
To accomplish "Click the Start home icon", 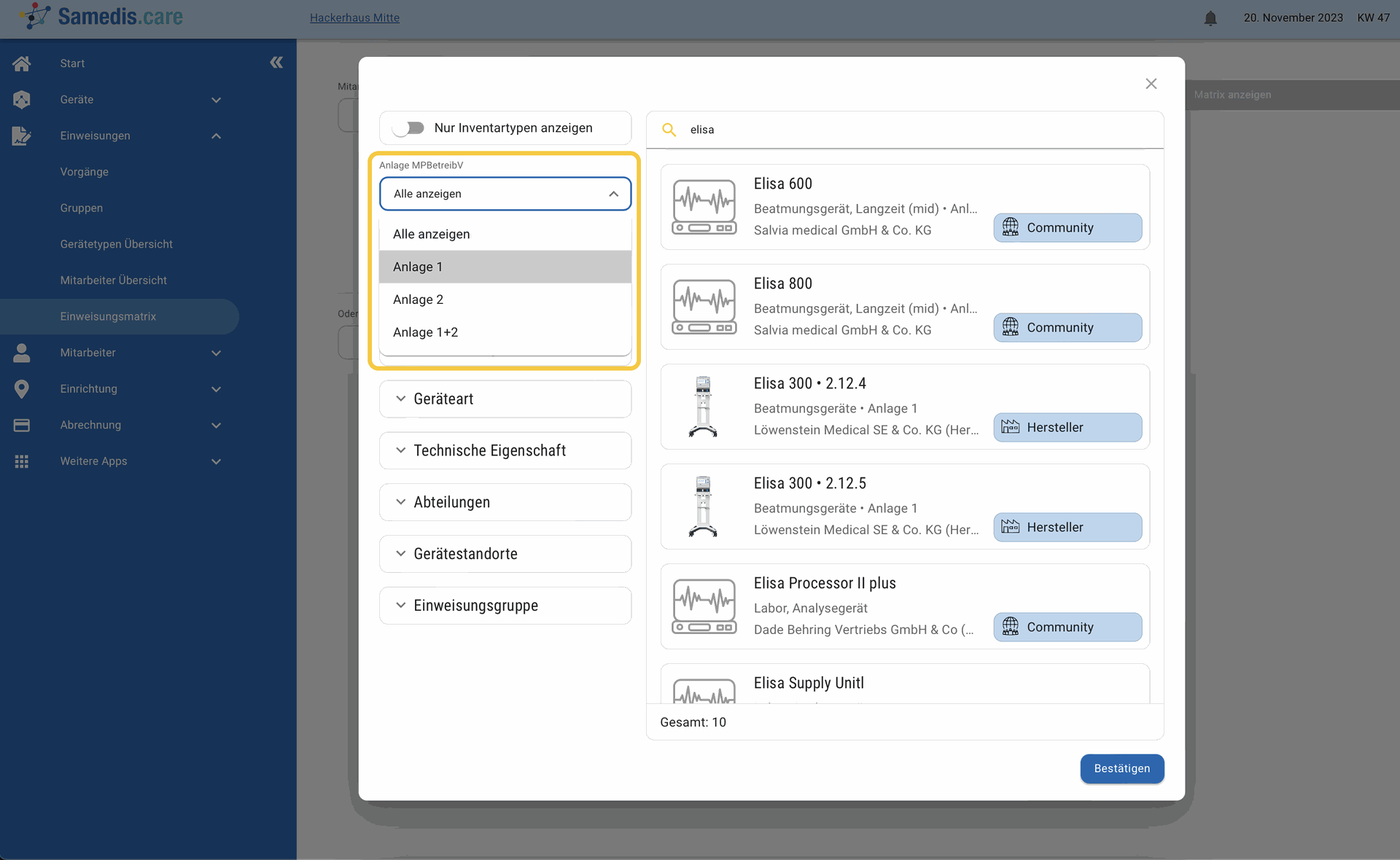I will pos(22,63).
